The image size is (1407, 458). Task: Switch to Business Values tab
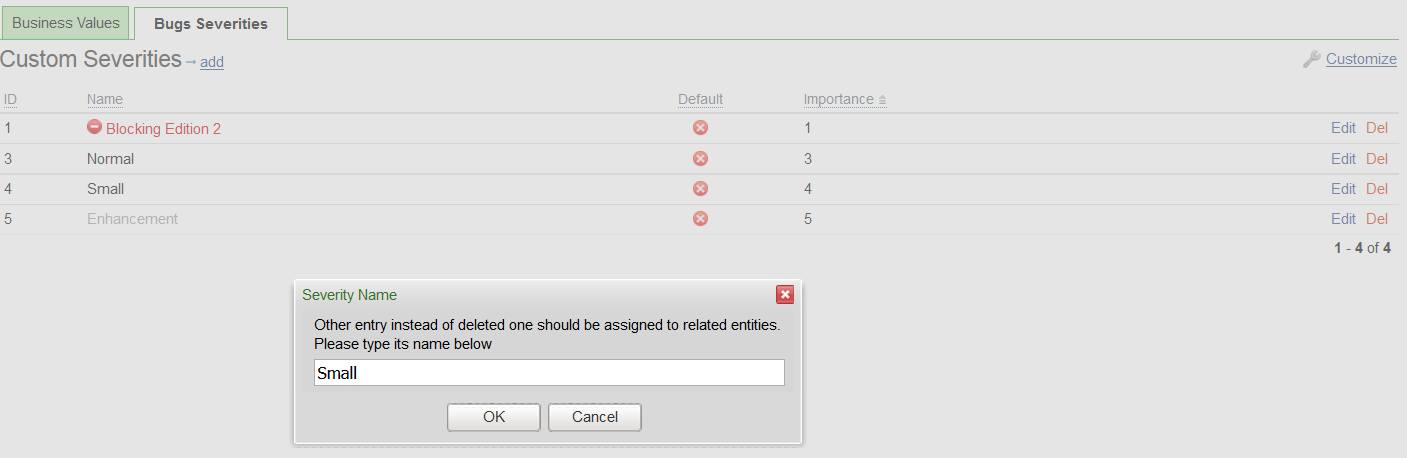click(x=66, y=23)
